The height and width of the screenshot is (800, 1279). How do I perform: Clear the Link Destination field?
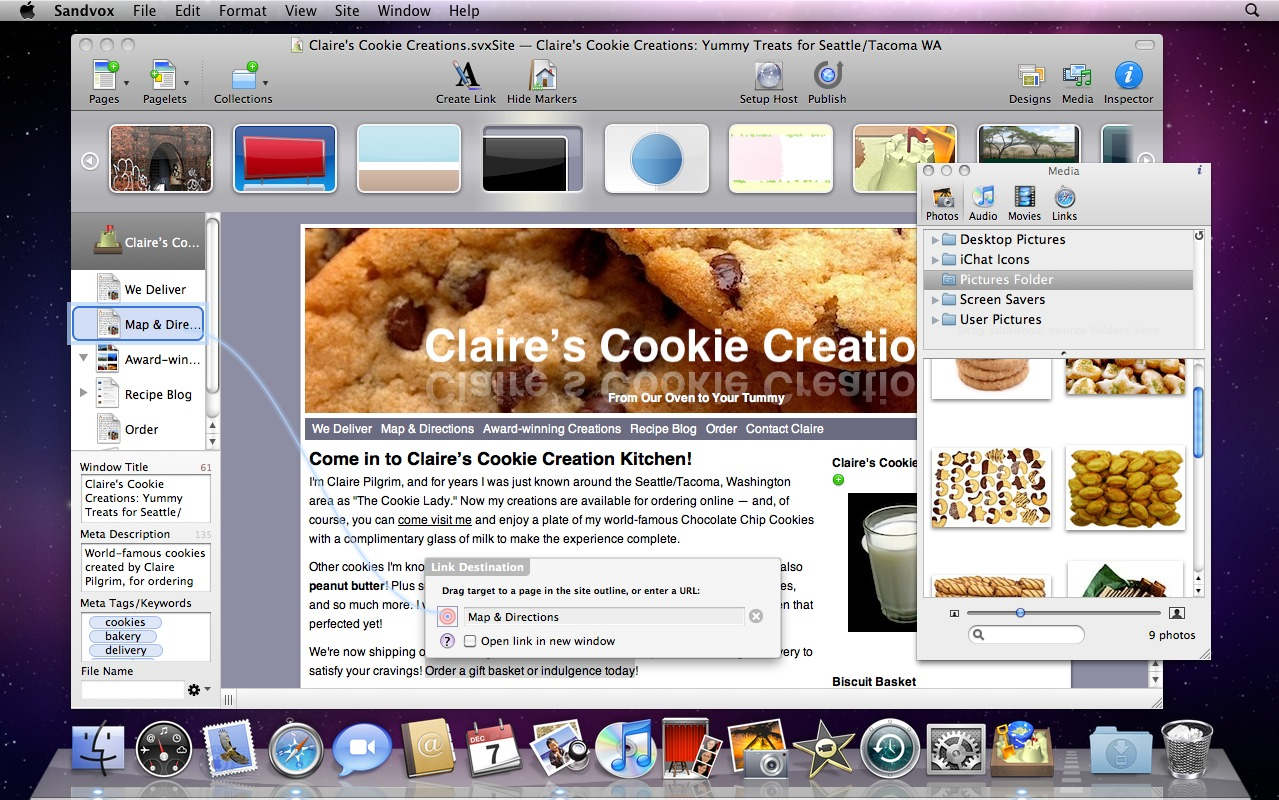tap(756, 617)
